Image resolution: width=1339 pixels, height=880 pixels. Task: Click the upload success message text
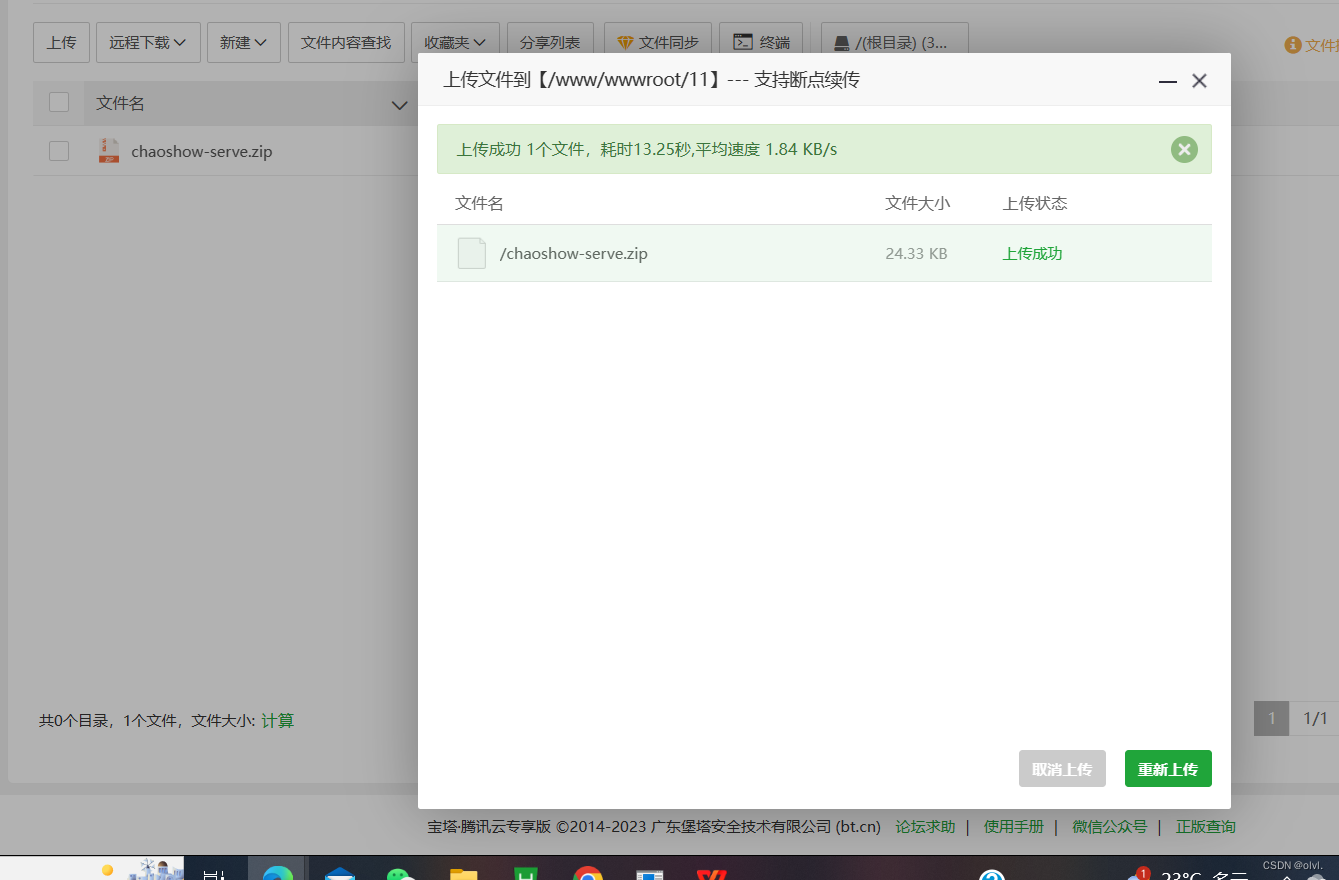[x=647, y=150]
